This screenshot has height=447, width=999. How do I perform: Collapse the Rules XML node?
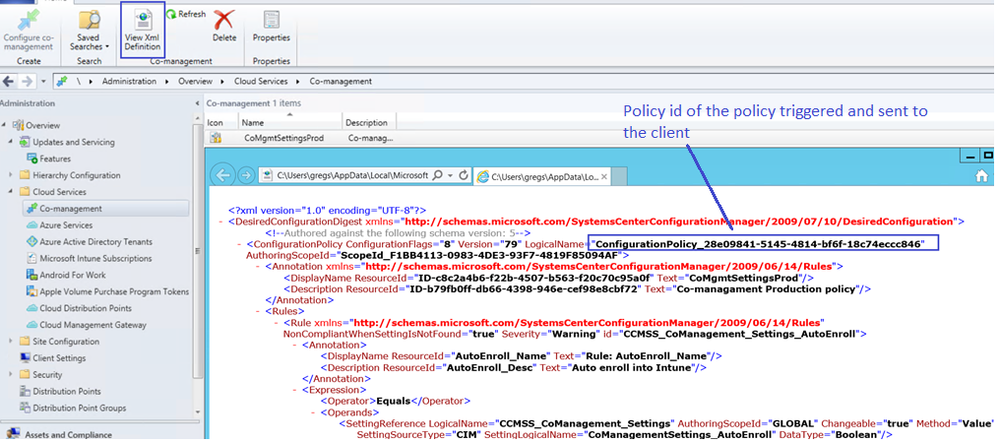[258, 311]
